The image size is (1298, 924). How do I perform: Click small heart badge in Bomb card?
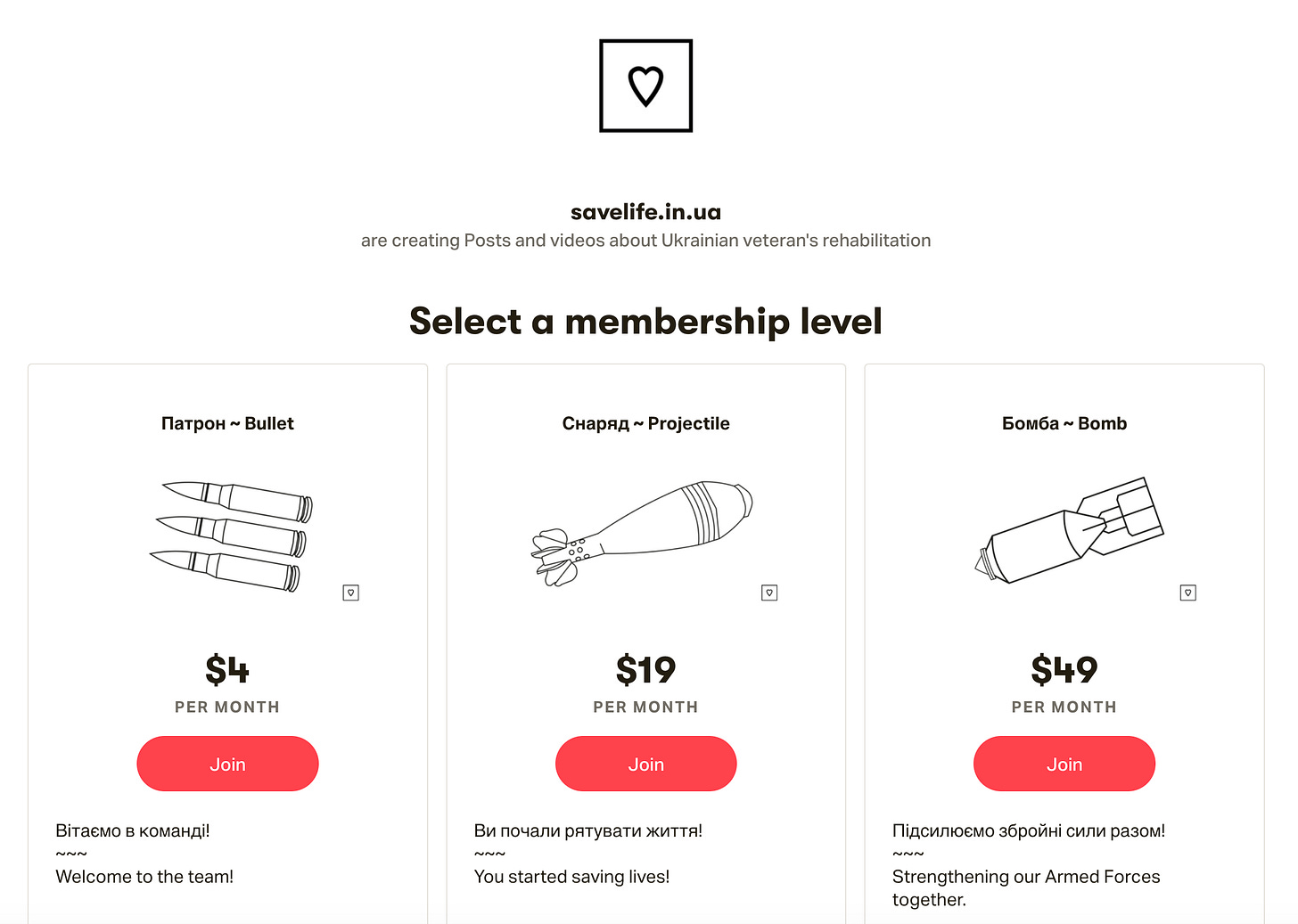(1187, 593)
